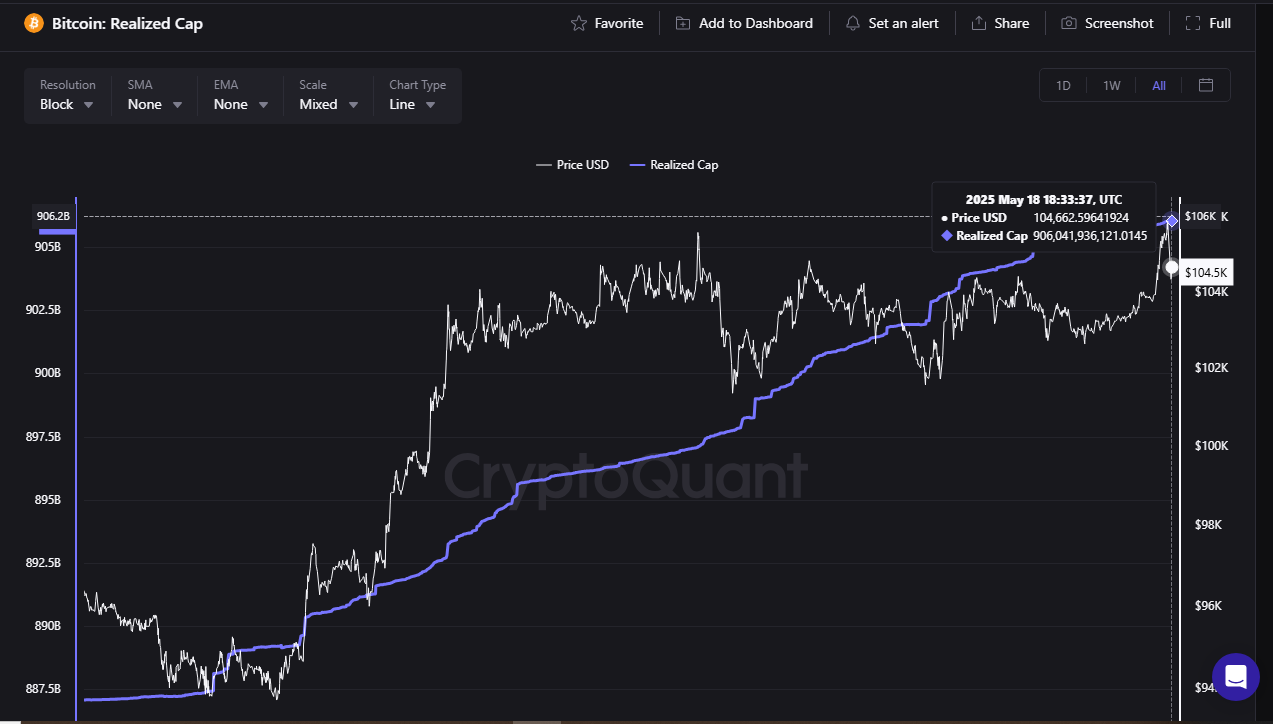Click the Add to Dashboard icon

pyautogui.click(x=683, y=22)
